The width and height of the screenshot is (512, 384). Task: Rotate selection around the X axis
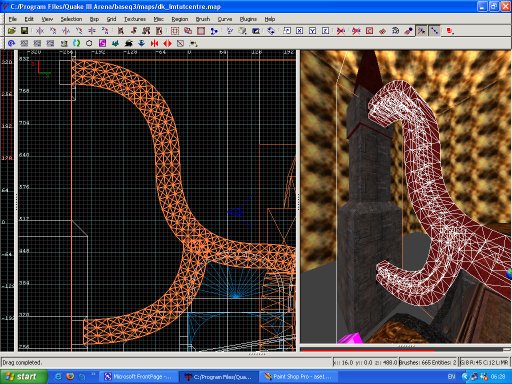pyautogui.click(x=53, y=31)
